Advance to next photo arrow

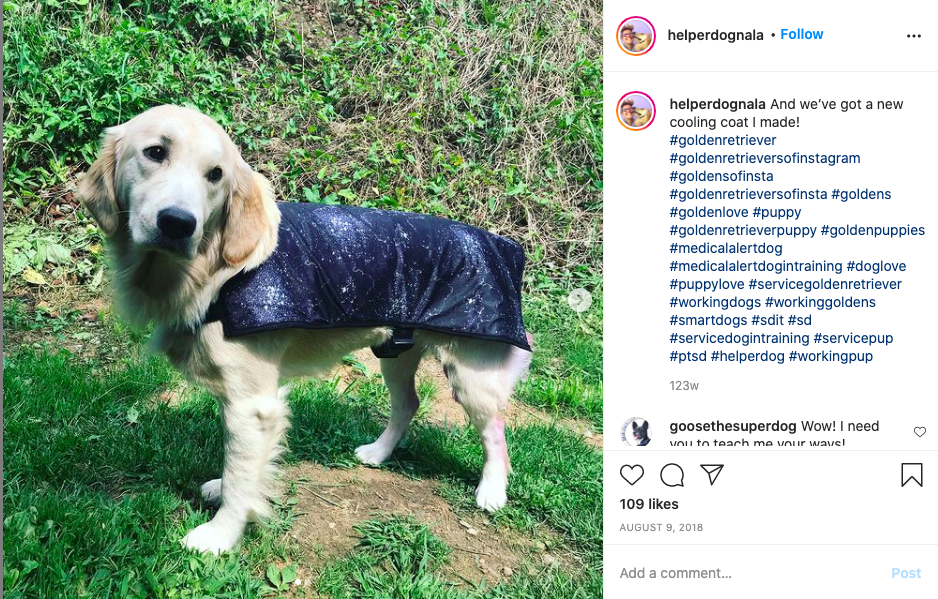coord(579,300)
